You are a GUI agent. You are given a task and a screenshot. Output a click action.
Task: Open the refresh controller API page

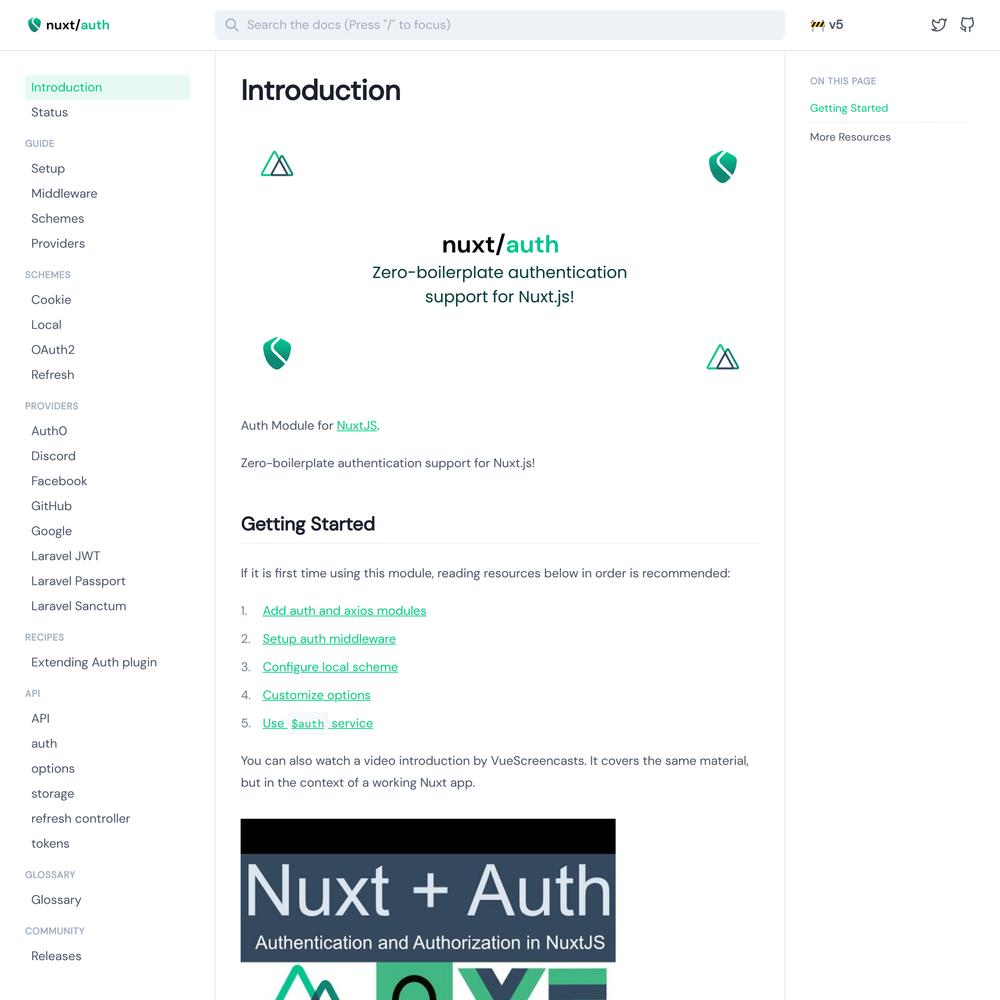80,818
